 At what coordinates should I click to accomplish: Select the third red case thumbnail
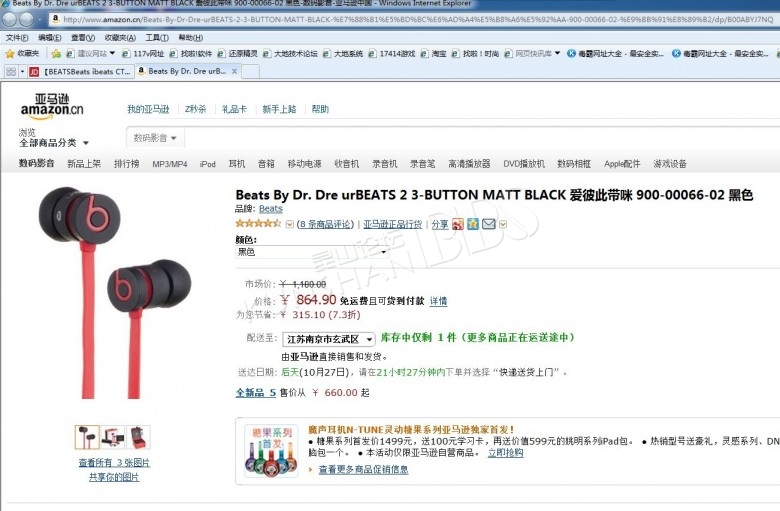[x=138, y=437]
